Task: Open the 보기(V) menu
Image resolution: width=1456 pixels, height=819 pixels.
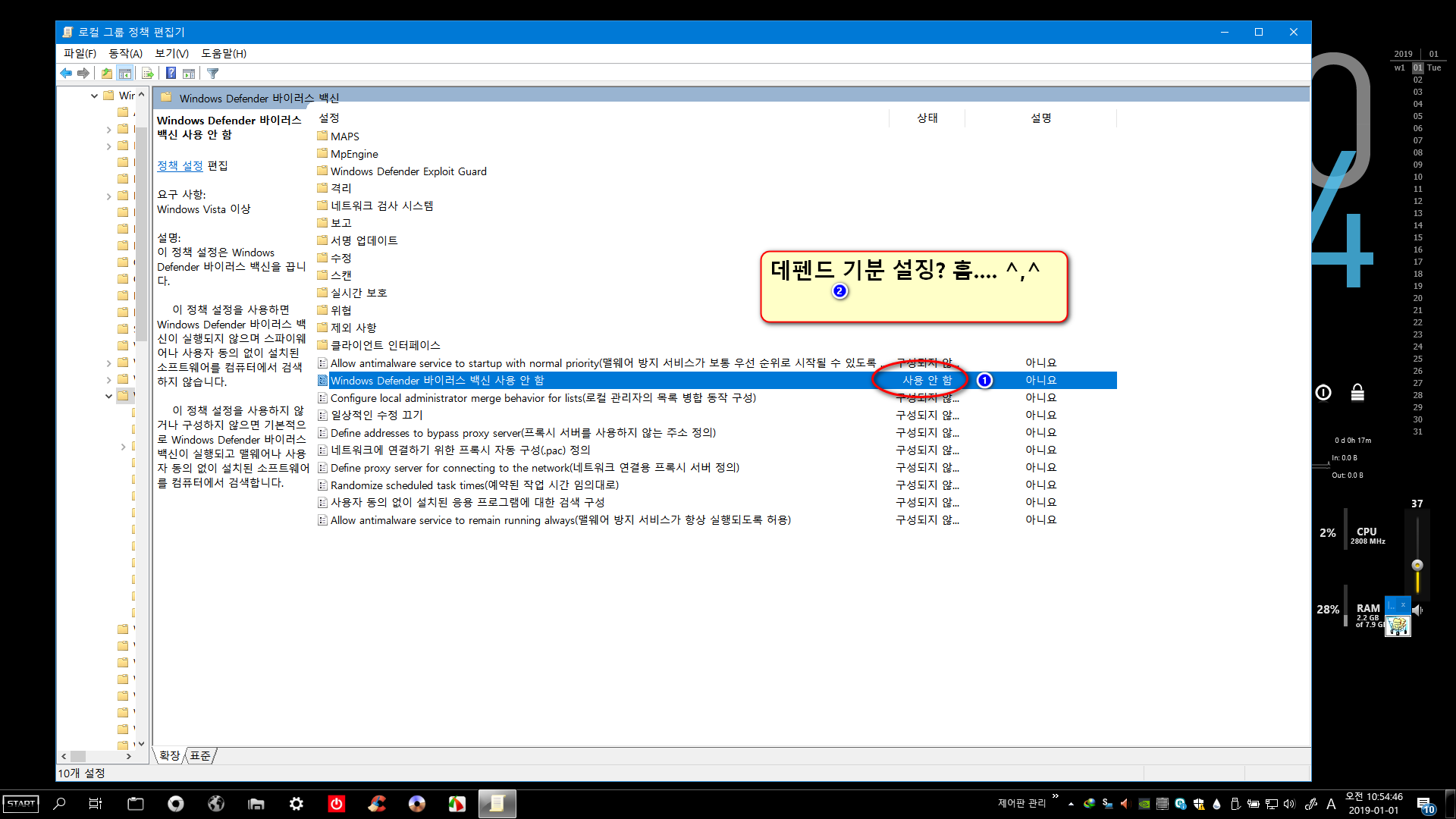Action: (171, 53)
